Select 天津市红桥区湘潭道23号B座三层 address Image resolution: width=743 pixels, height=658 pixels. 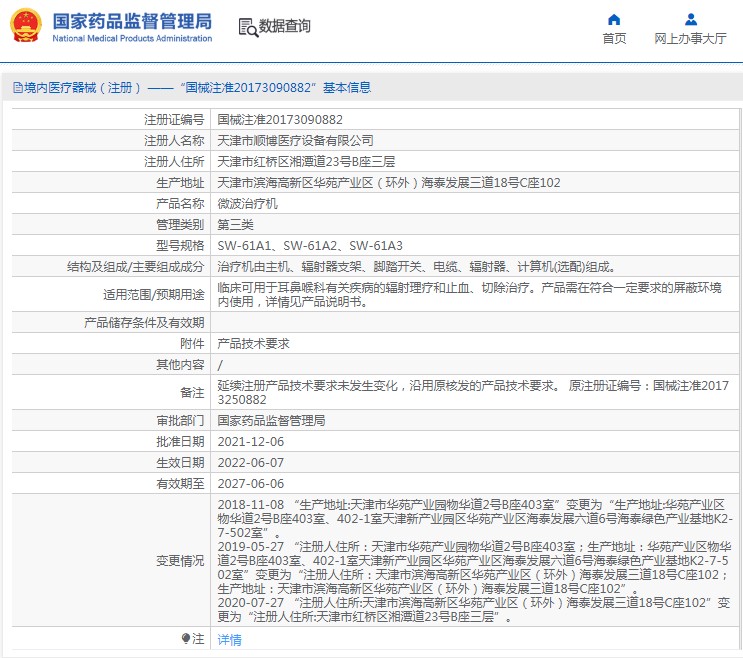click(x=306, y=162)
